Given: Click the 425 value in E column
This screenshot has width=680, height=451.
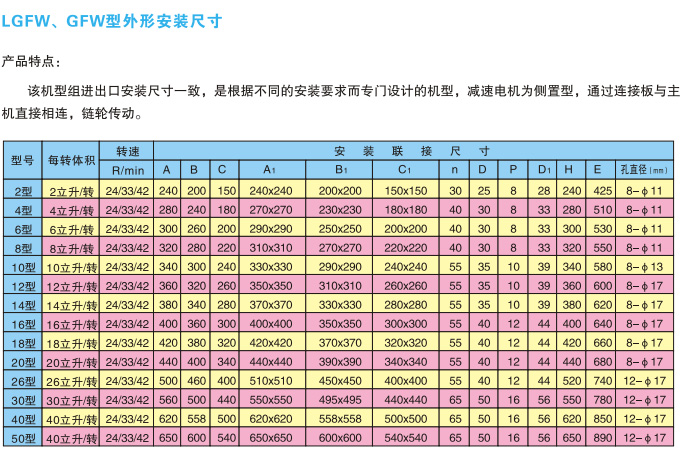Looking at the screenshot, I should pos(602,189).
